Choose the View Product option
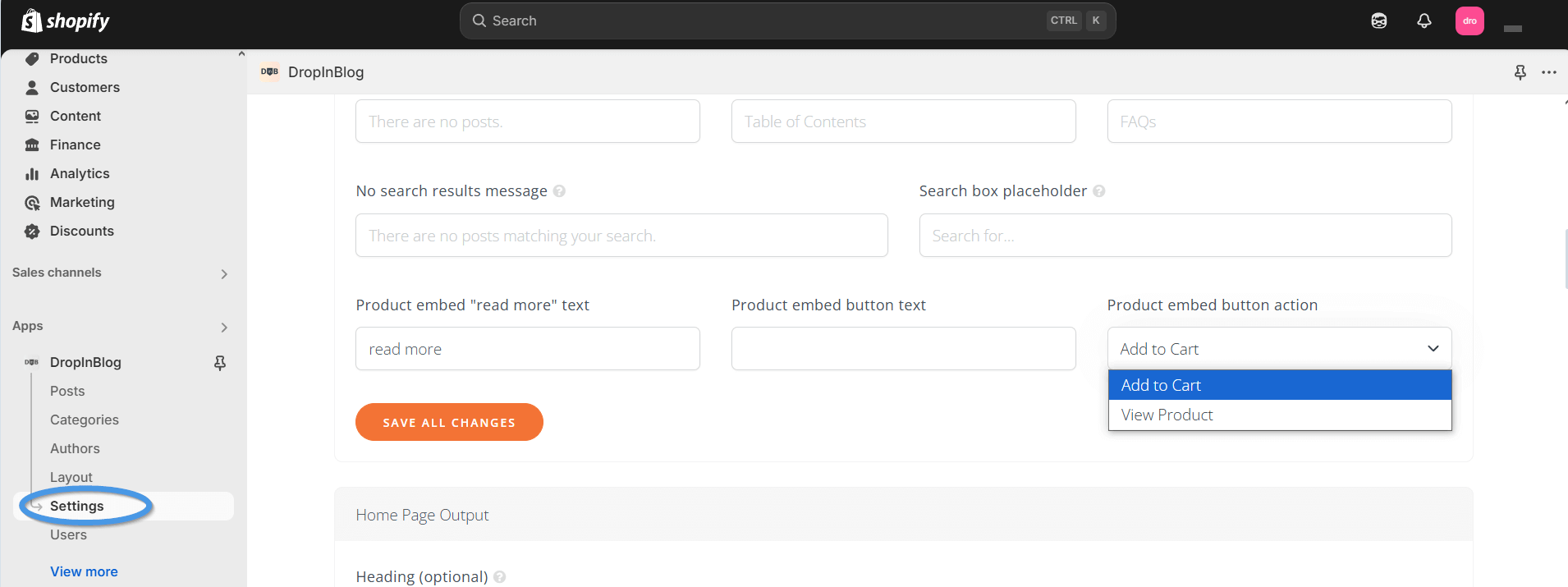Viewport: 1568px width, 587px height. click(x=1280, y=415)
